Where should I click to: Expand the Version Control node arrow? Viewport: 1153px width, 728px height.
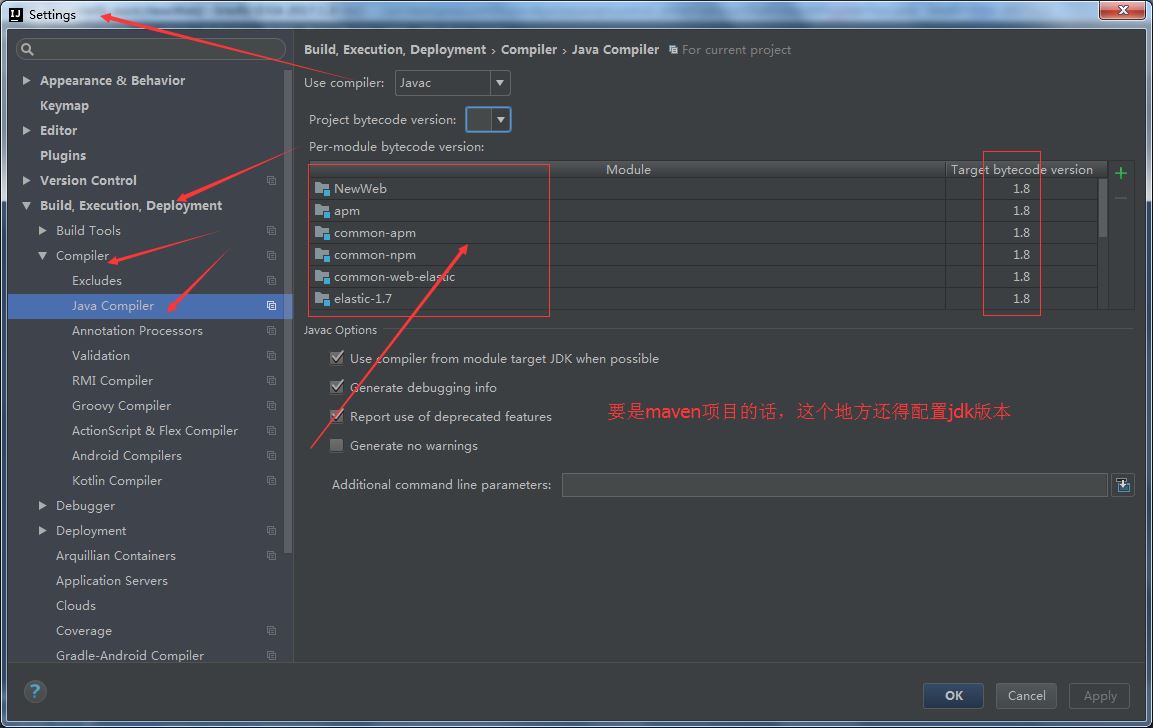coord(26,180)
